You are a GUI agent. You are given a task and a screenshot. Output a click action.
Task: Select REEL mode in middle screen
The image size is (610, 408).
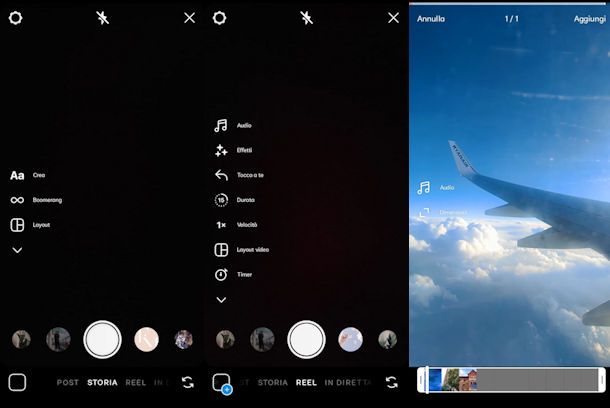click(306, 383)
